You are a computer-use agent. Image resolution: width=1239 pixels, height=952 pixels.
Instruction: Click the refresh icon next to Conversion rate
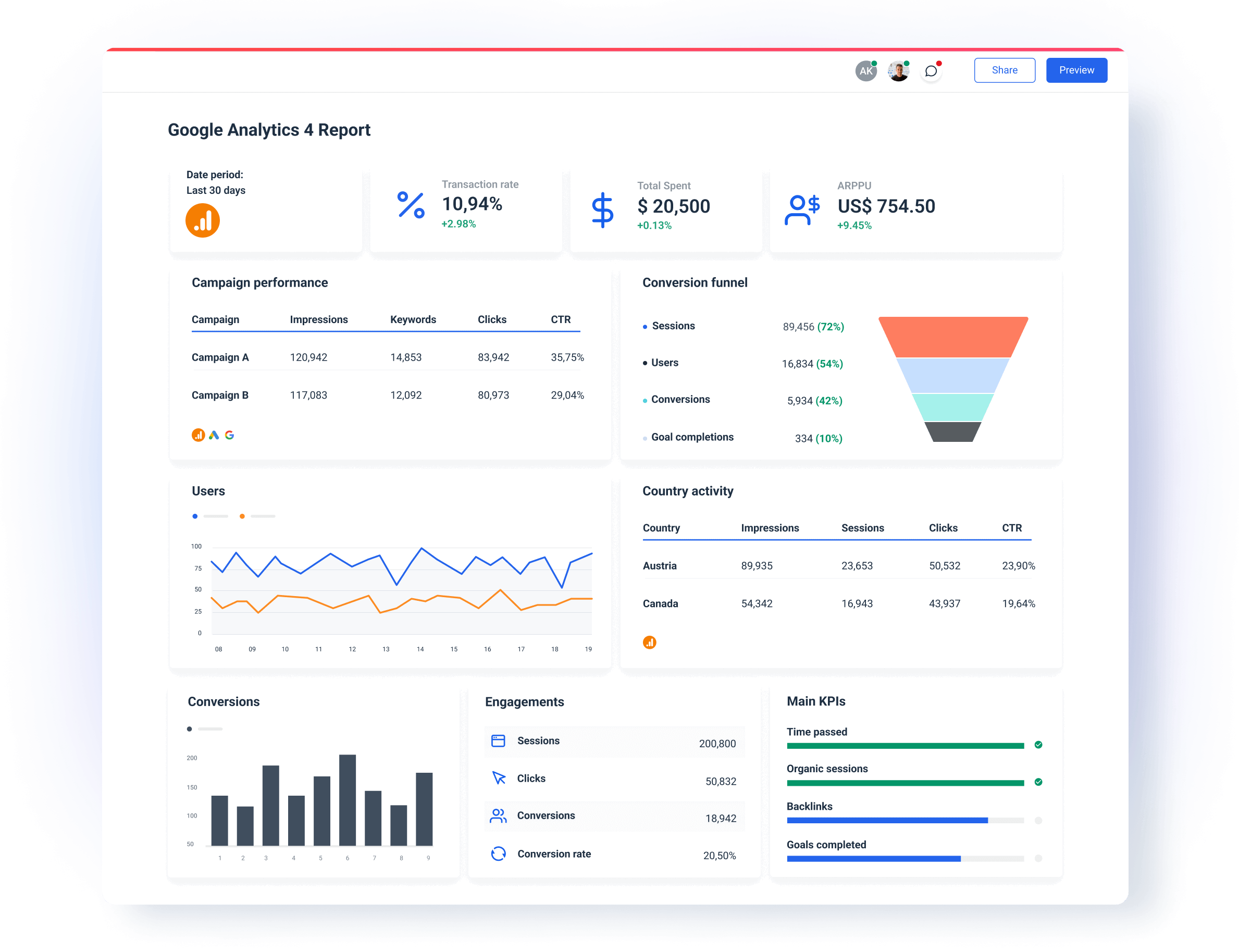498,853
